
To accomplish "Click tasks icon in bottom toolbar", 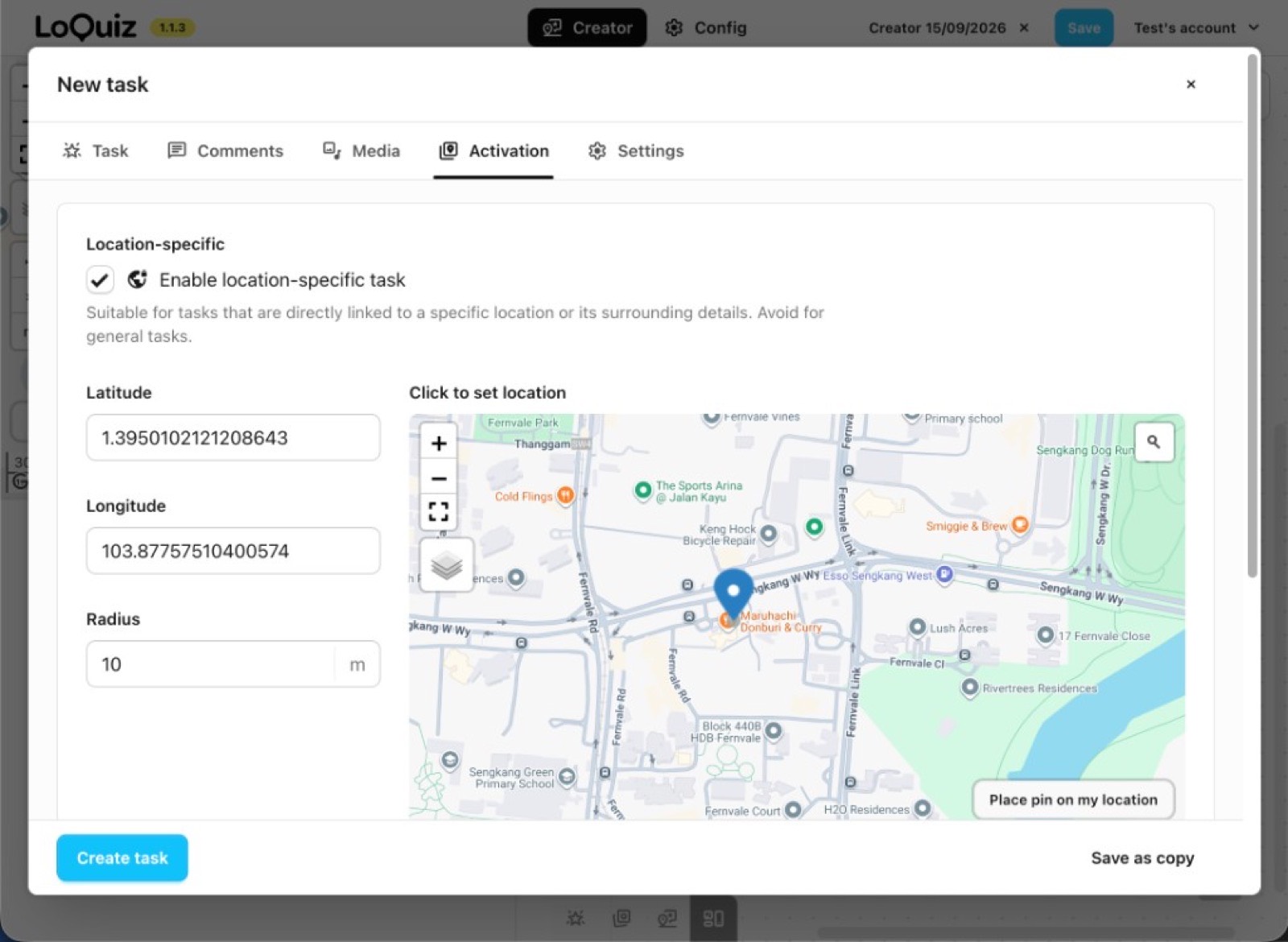I will (x=576, y=919).
